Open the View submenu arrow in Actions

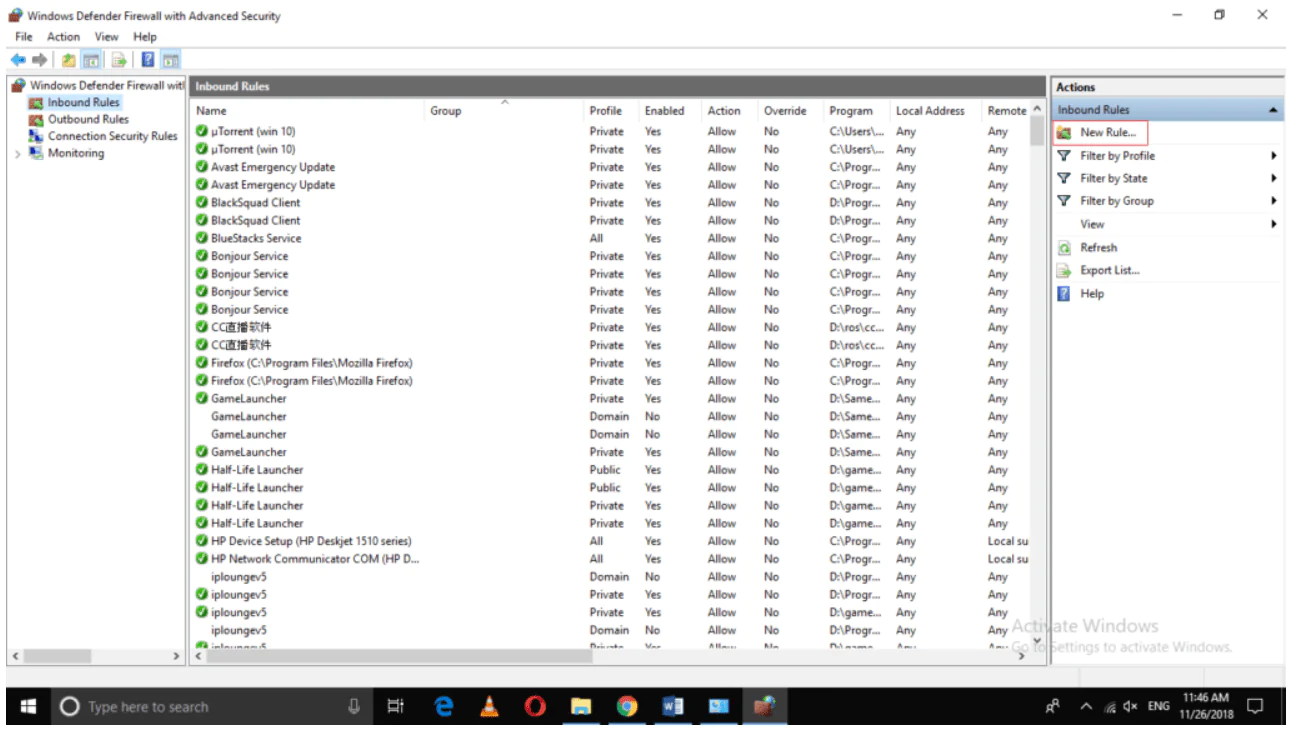tap(1274, 224)
